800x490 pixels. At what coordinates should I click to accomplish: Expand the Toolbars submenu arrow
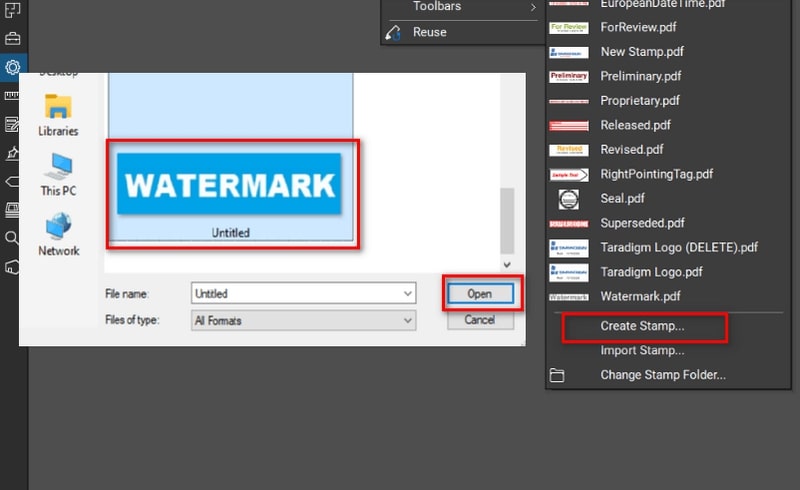(x=533, y=7)
